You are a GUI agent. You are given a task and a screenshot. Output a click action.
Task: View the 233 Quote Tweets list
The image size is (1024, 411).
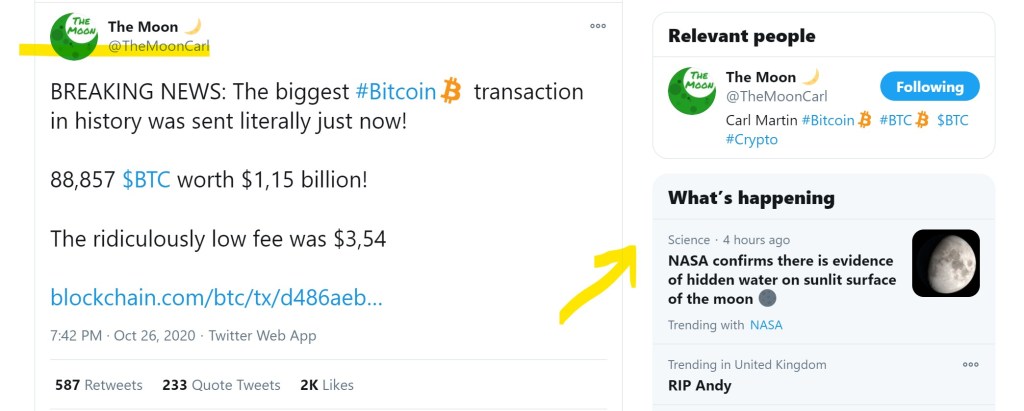point(221,385)
